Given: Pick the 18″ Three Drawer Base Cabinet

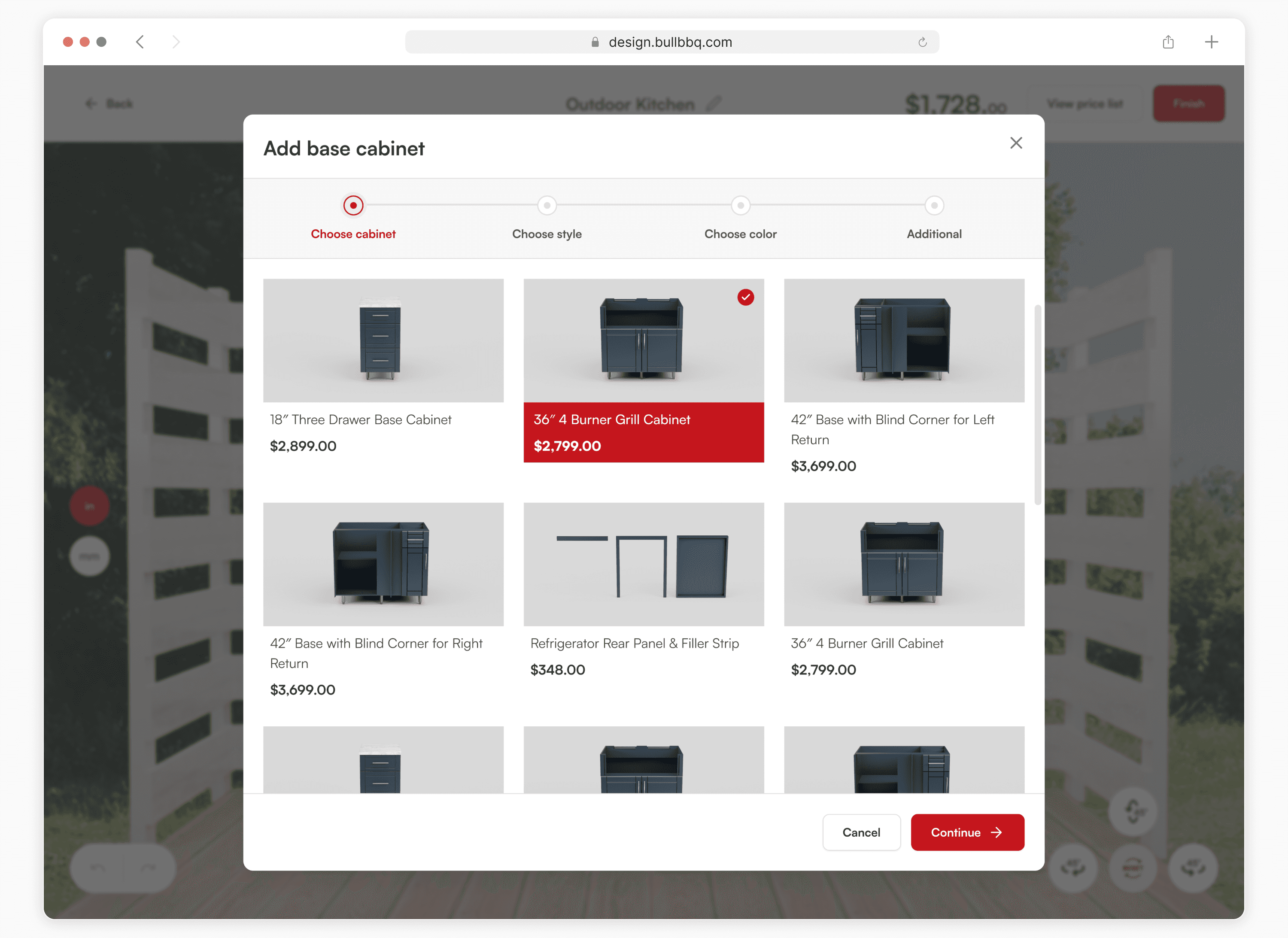Looking at the screenshot, I should (x=383, y=341).
